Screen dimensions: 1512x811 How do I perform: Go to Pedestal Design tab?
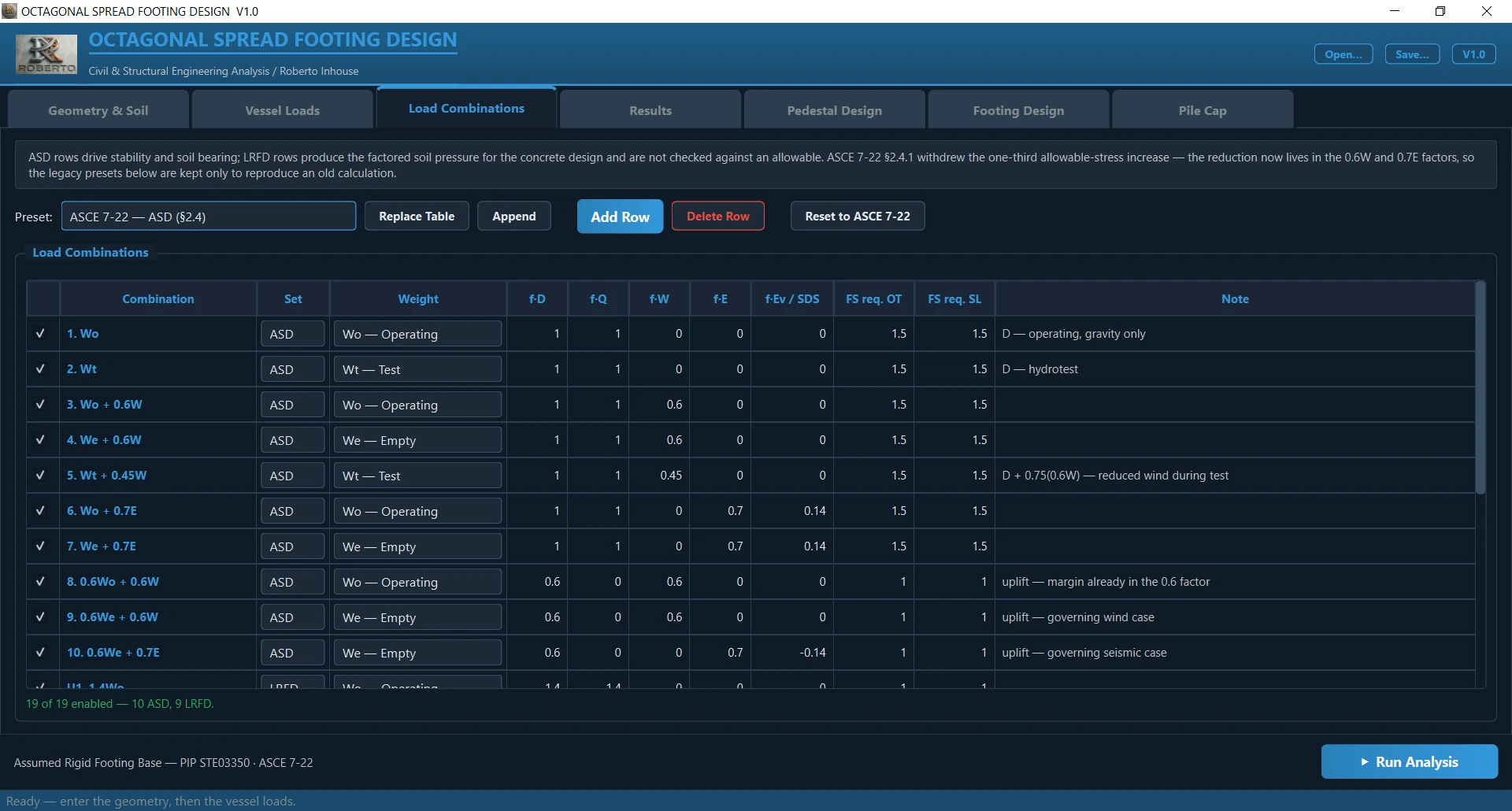(x=835, y=110)
